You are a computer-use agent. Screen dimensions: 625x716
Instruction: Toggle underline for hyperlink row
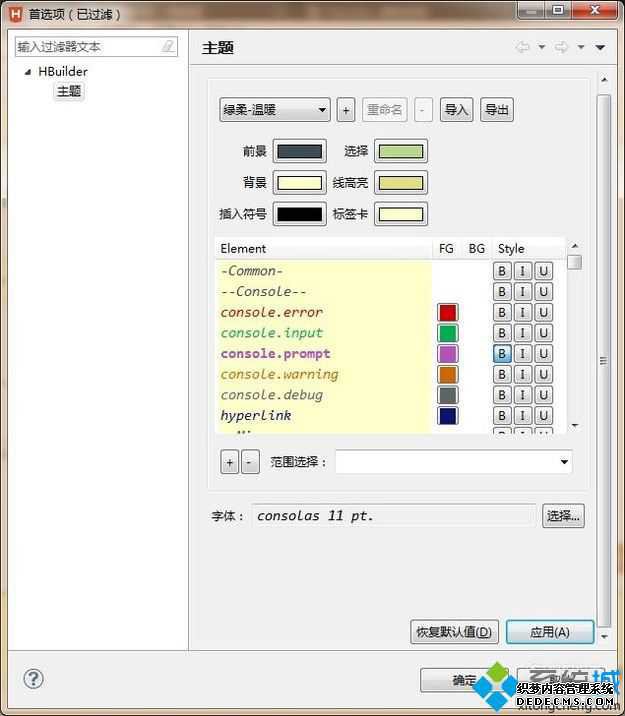tap(543, 415)
